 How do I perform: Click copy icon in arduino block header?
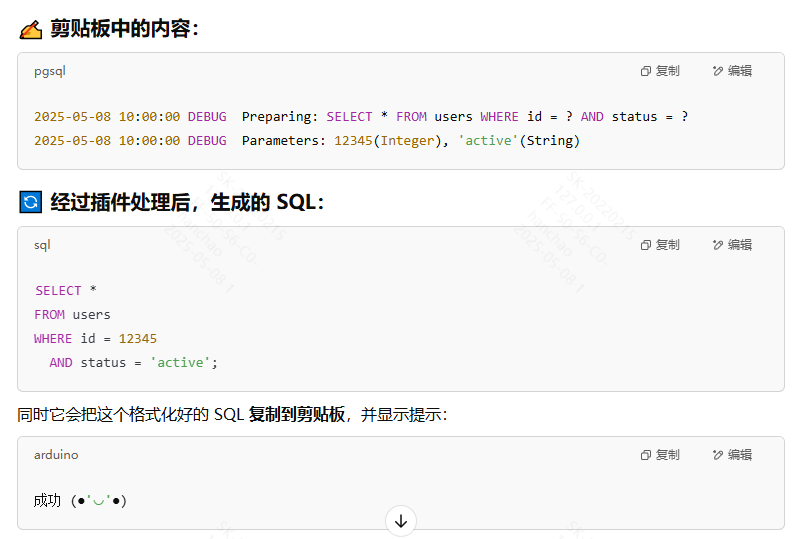[x=645, y=455]
